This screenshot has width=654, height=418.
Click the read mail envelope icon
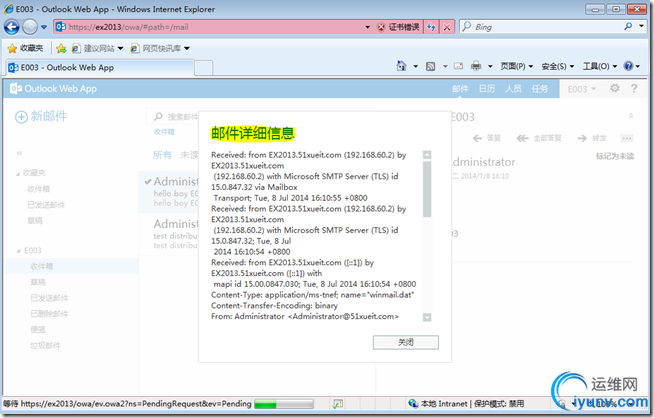point(458,66)
